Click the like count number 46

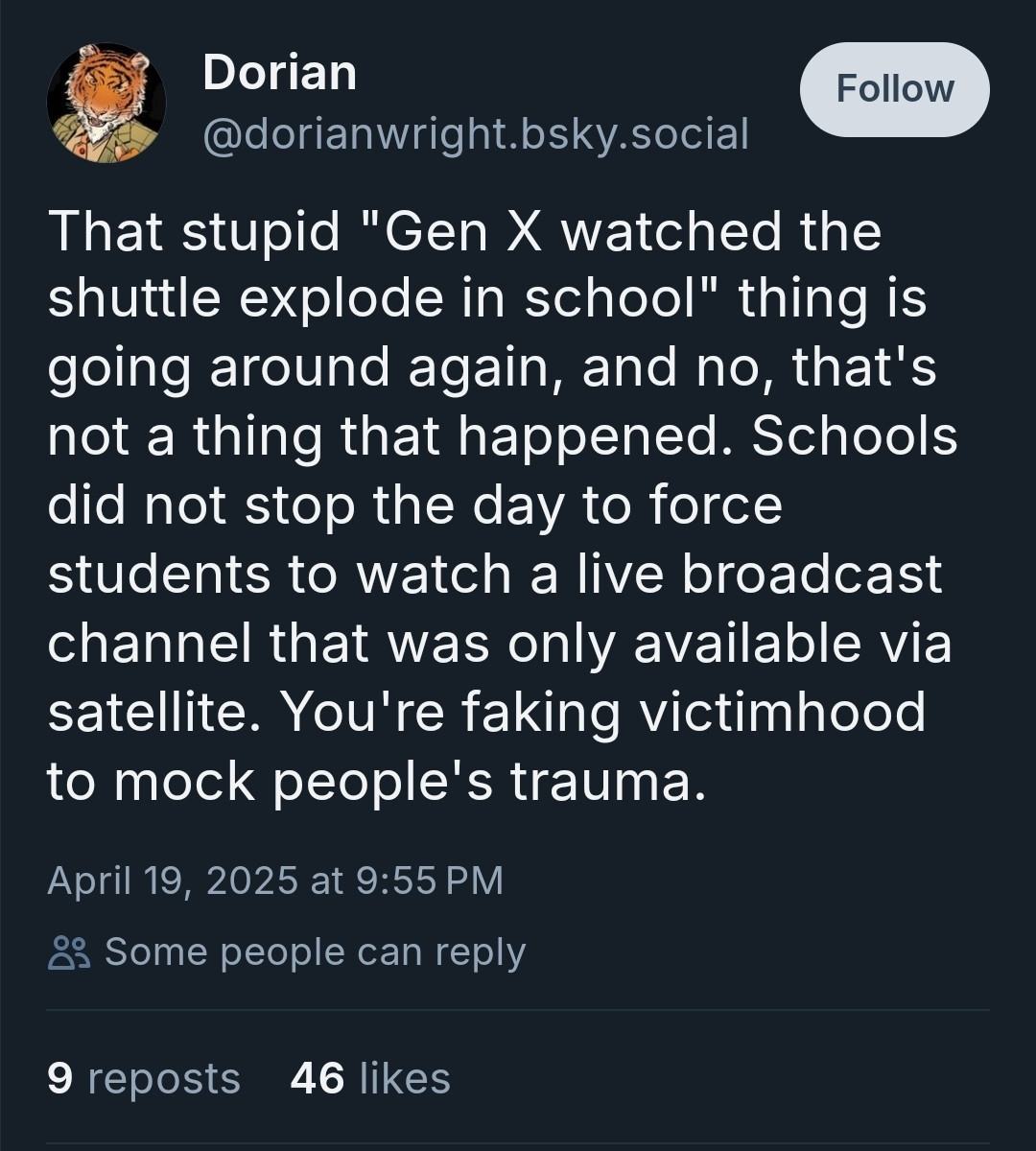click(317, 1078)
